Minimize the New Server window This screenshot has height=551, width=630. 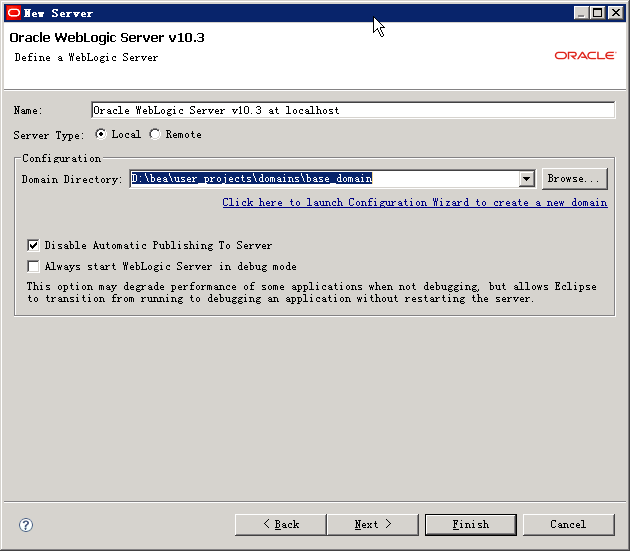pos(581,13)
